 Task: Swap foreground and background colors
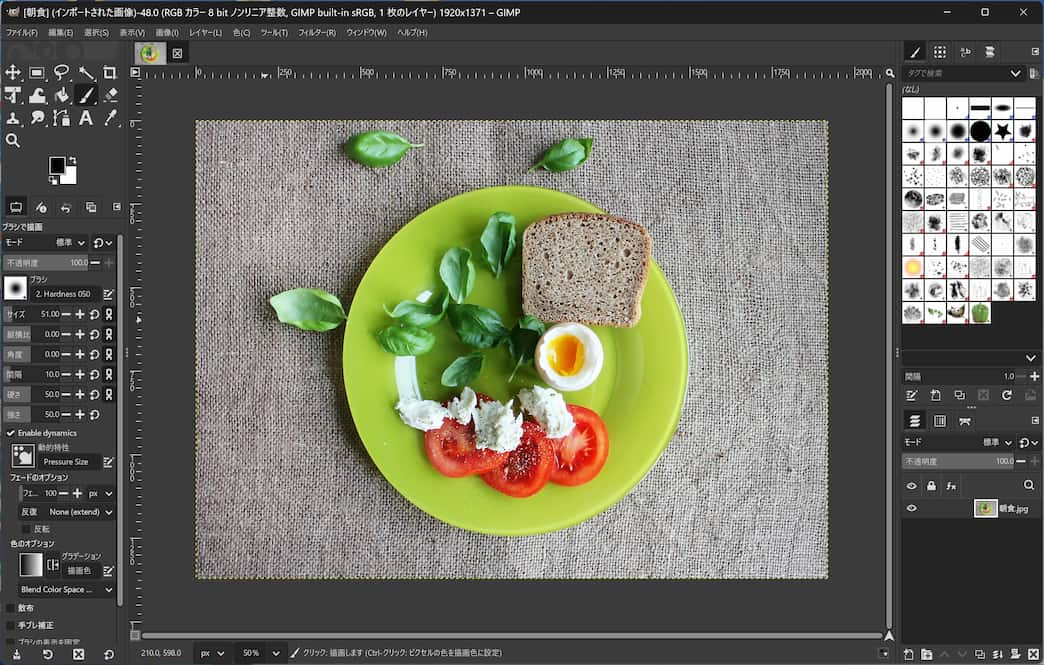click(x=73, y=161)
